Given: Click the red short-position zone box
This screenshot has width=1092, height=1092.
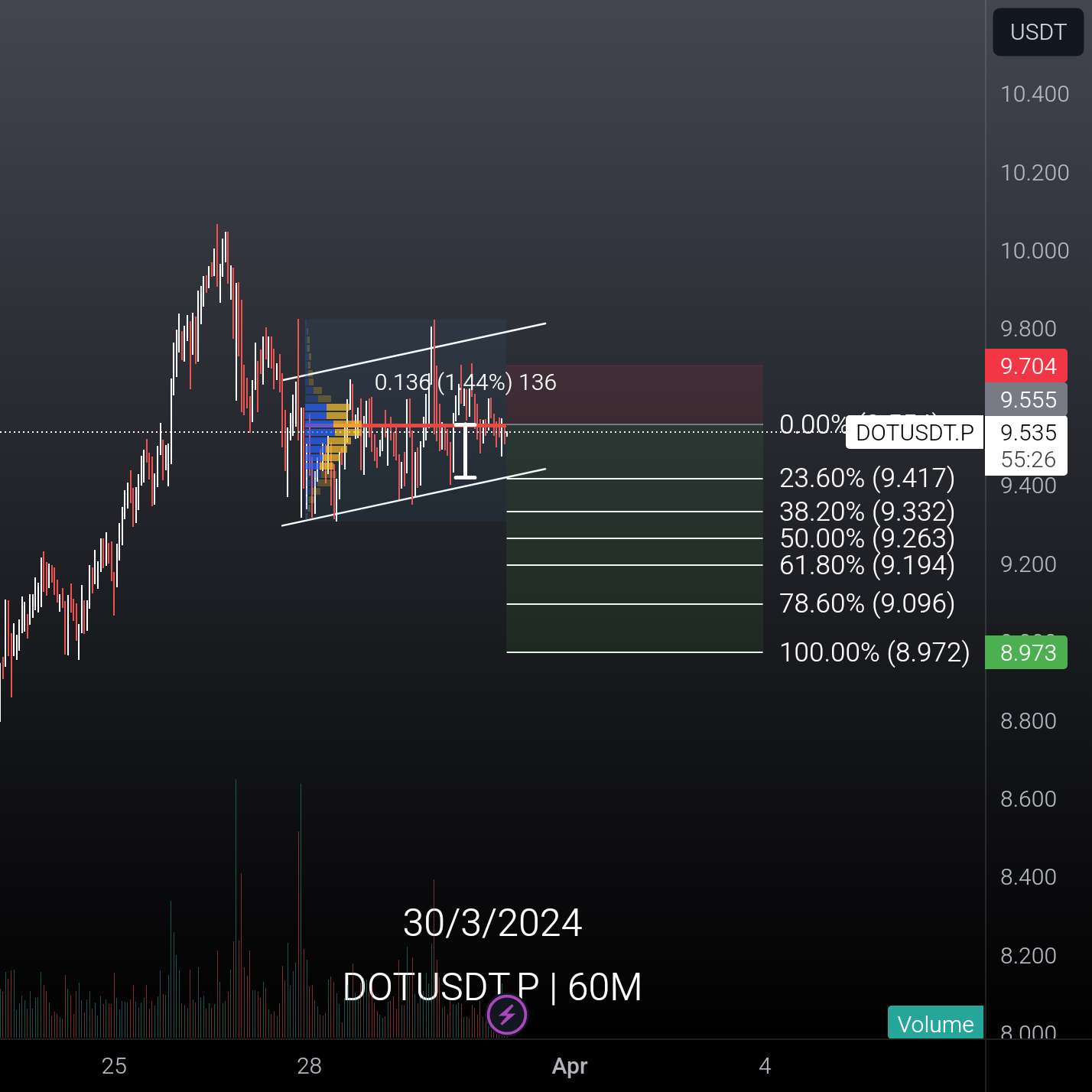Looking at the screenshot, I should coord(635,395).
